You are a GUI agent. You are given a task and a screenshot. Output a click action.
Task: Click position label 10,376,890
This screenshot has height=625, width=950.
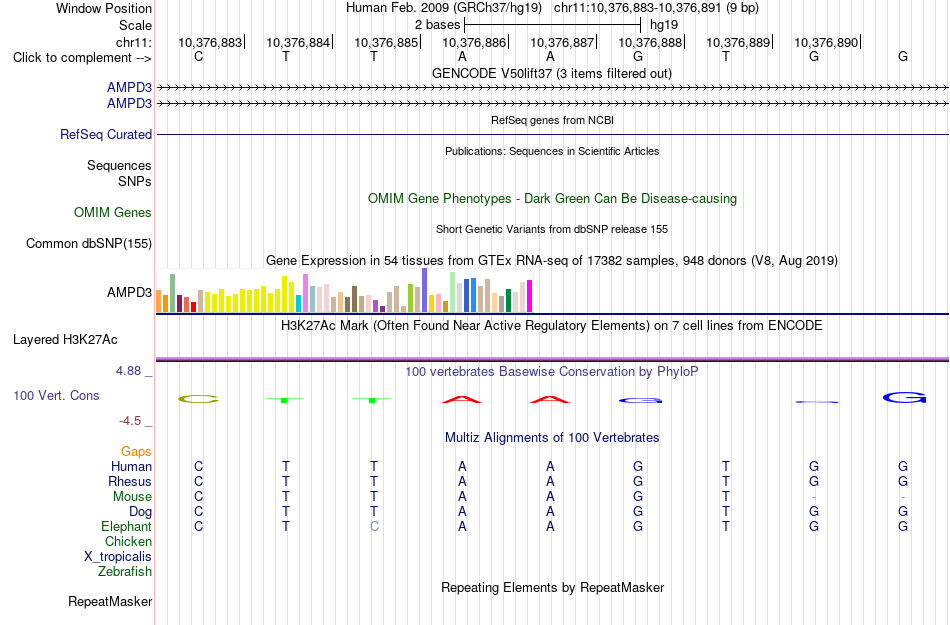(826, 42)
